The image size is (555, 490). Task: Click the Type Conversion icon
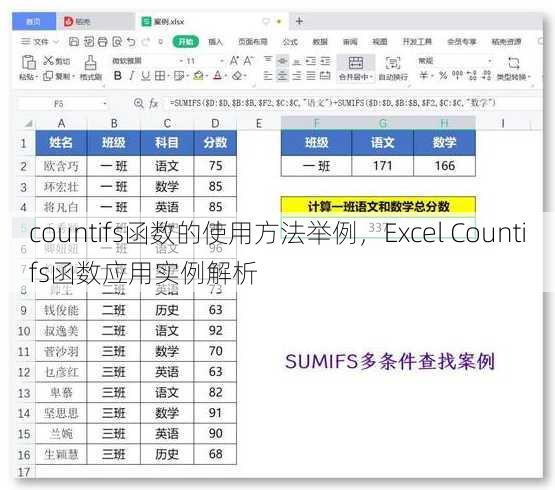(514, 63)
